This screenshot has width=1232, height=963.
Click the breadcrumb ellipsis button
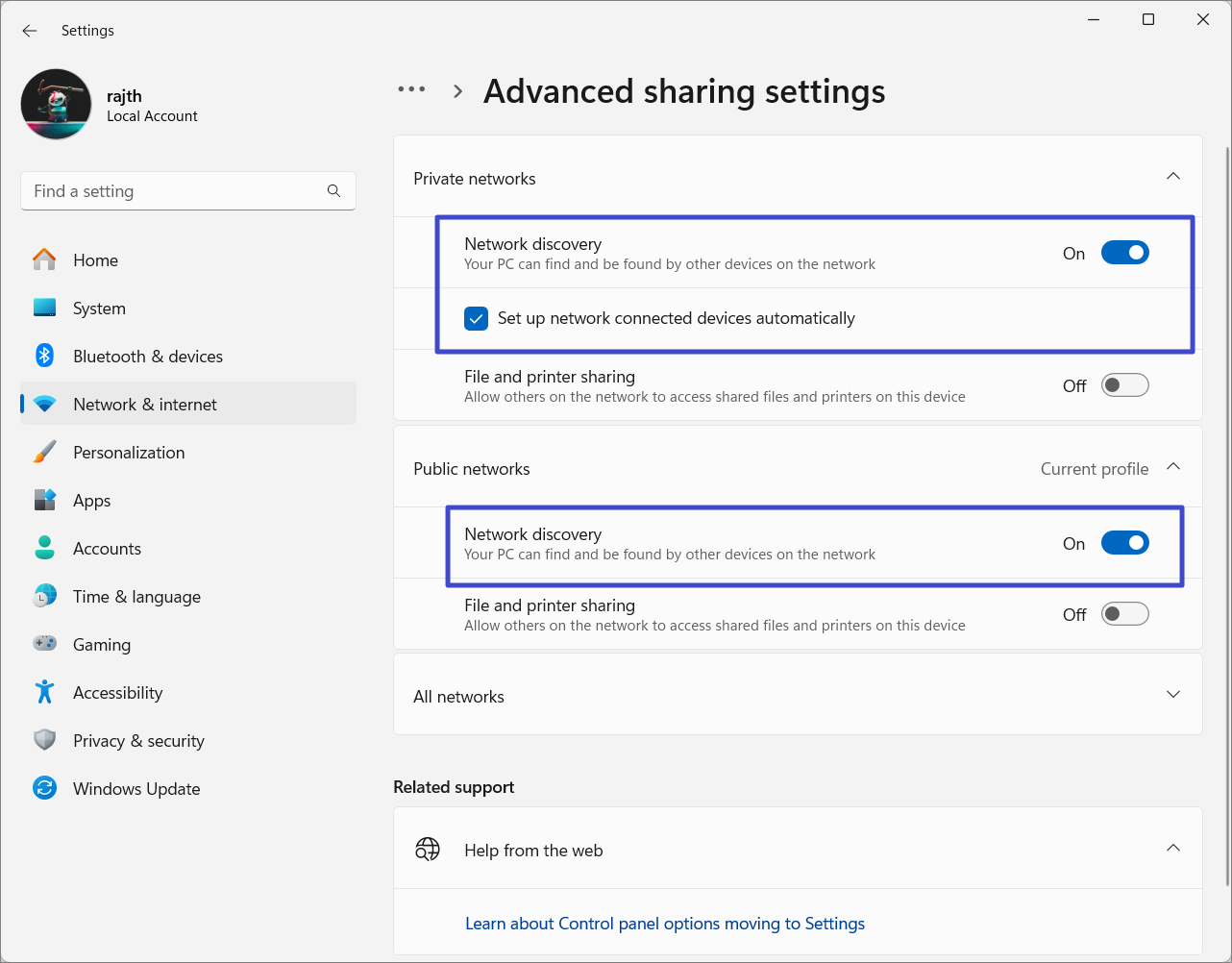click(x=411, y=89)
